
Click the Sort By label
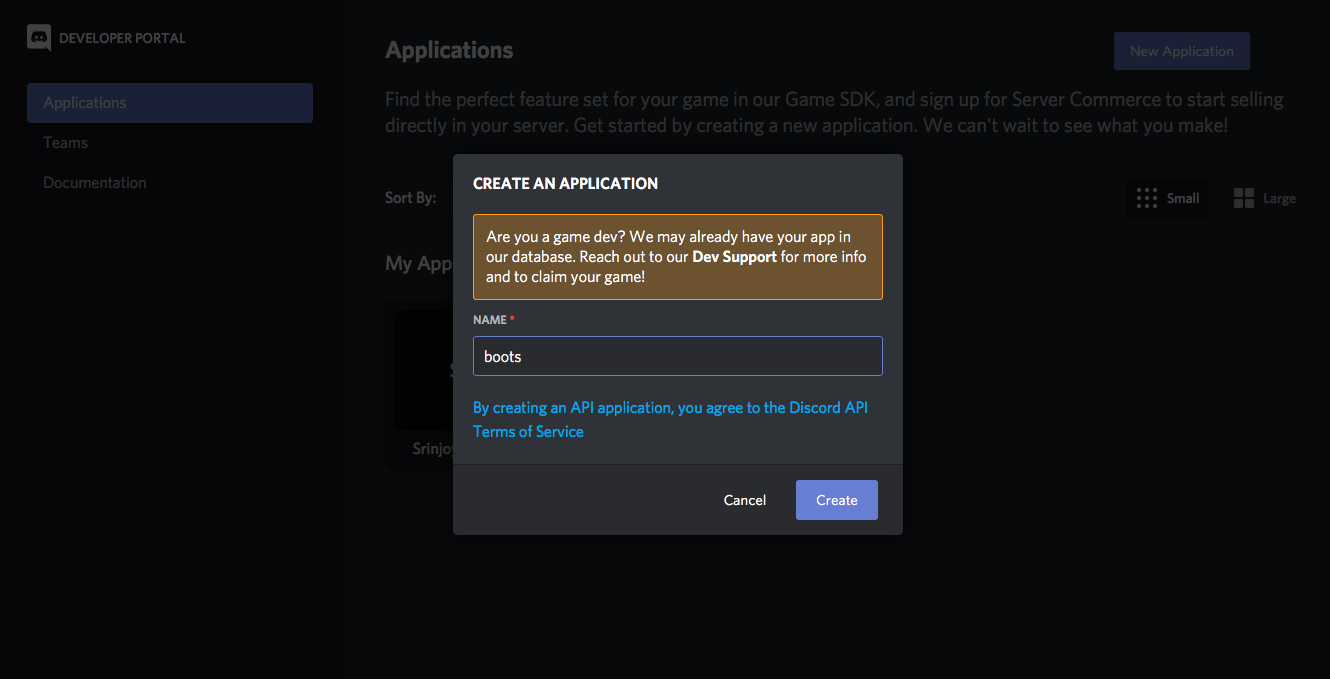(411, 198)
